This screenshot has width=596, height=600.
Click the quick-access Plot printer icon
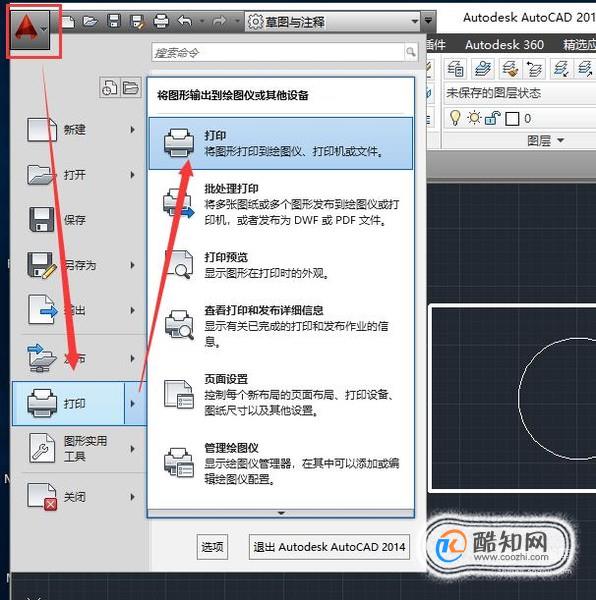(x=161, y=21)
